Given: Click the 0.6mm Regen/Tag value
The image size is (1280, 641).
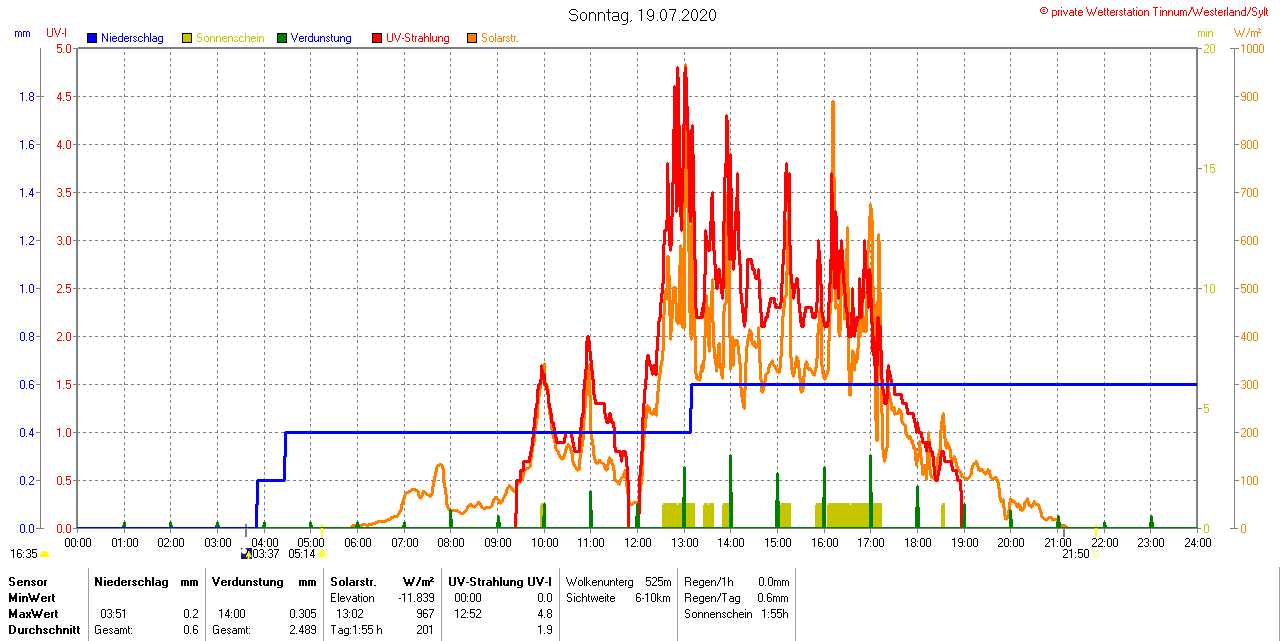Looking at the screenshot, I should pyautogui.click(x=774, y=598).
